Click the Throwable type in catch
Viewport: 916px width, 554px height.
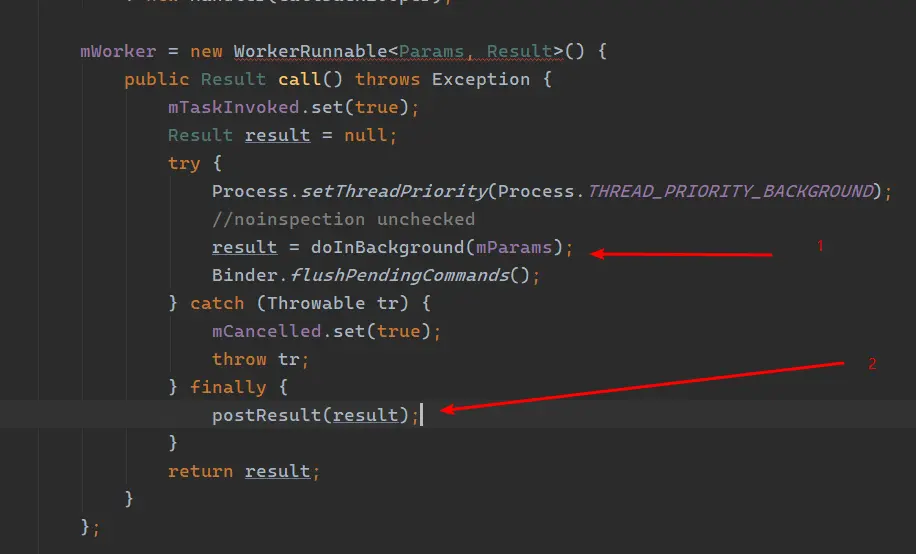pos(316,303)
